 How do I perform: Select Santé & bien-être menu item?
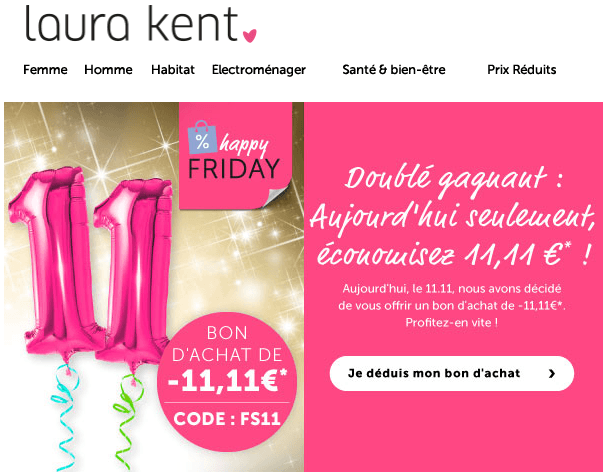[x=394, y=70]
